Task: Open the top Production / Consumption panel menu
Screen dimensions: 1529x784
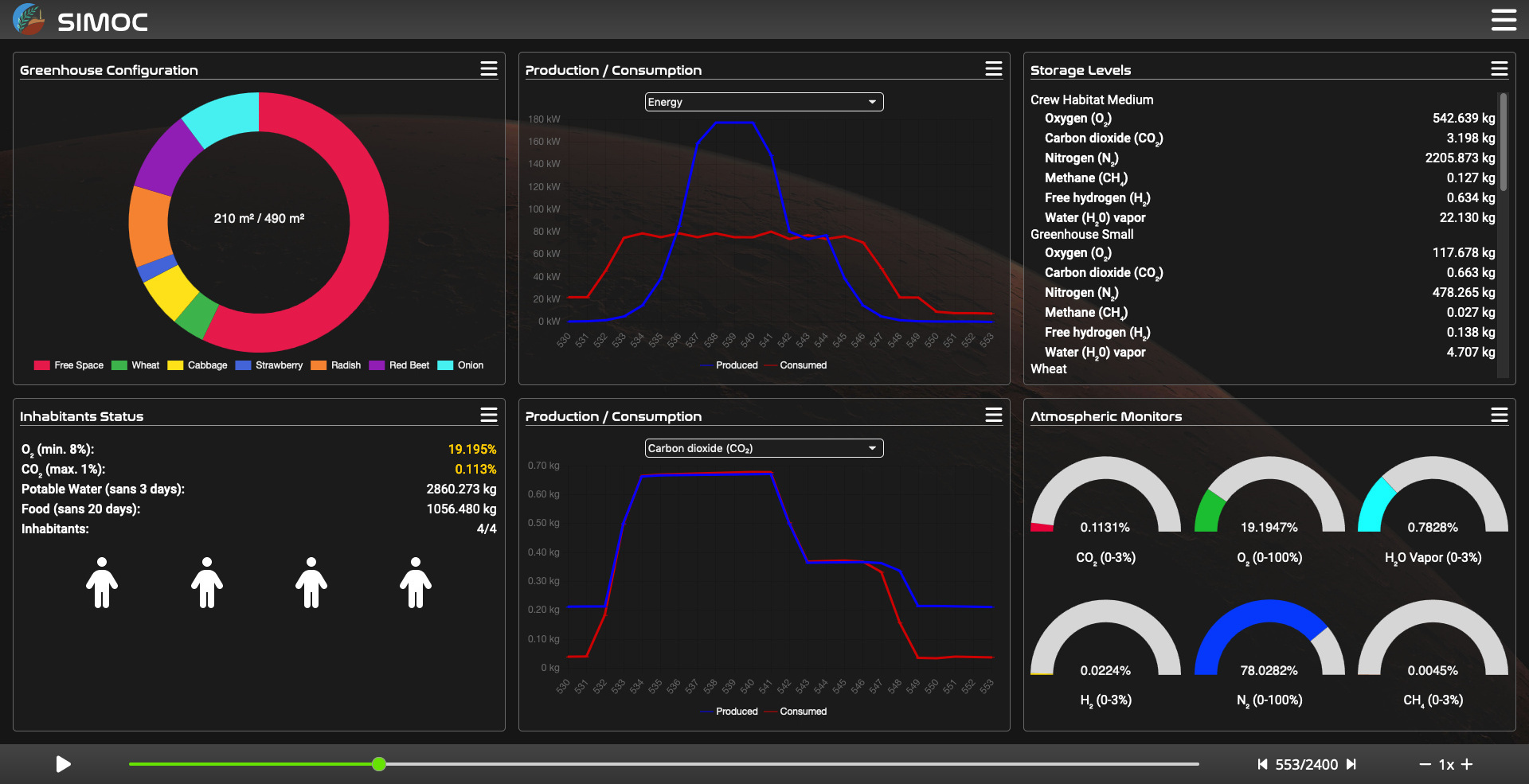Action: 993,69
